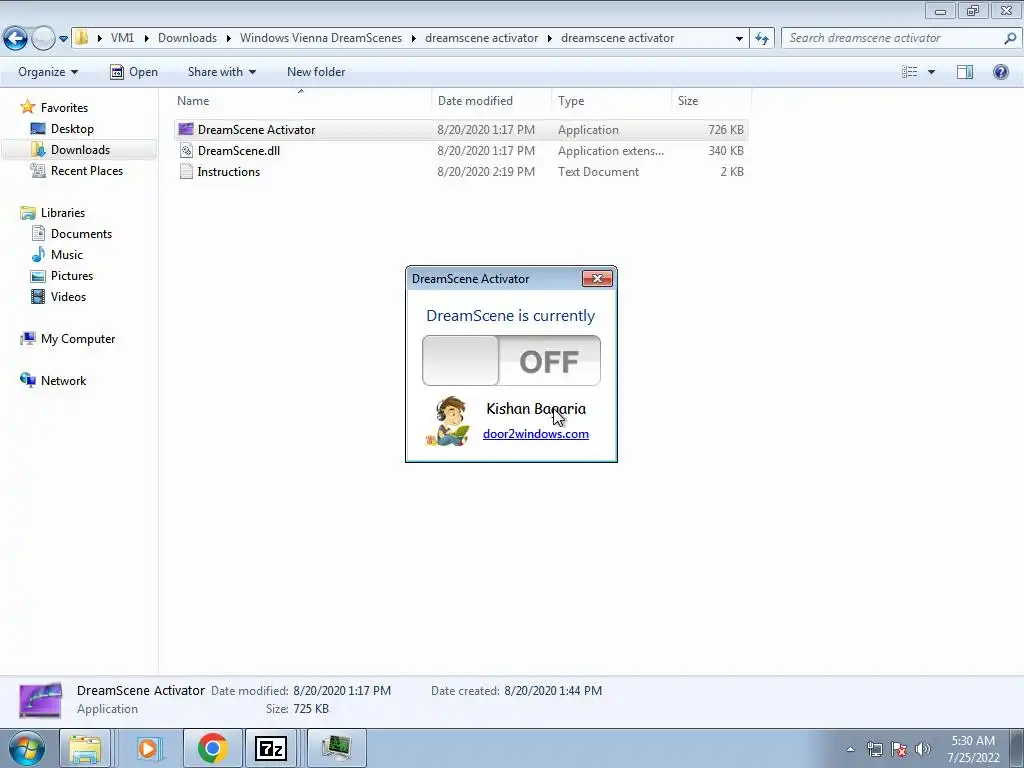Sort by the Name column header
The width and height of the screenshot is (1024, 768).
tap(302, 101)
